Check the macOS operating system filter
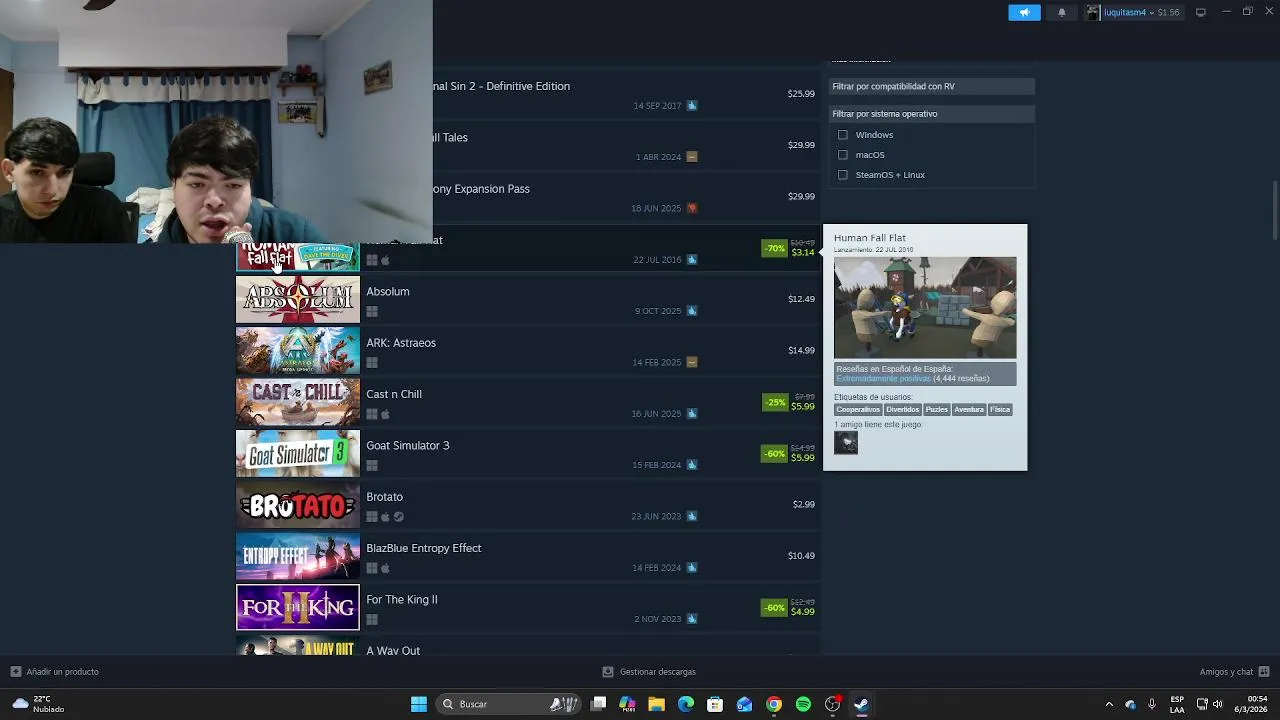Image resolution: width=1280 pixels, height=720 pixels. pyautogui.click(x=843, y=155)
